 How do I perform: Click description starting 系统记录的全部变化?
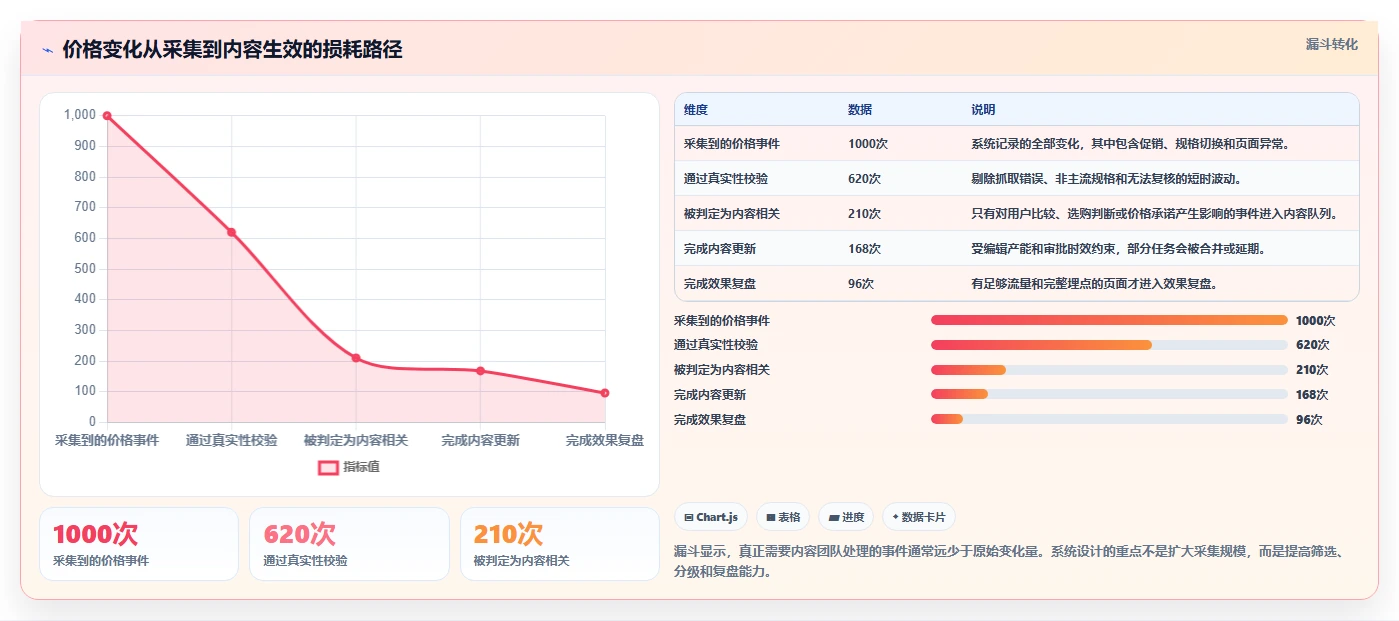pyautogui.click(x=1131, y=144)
